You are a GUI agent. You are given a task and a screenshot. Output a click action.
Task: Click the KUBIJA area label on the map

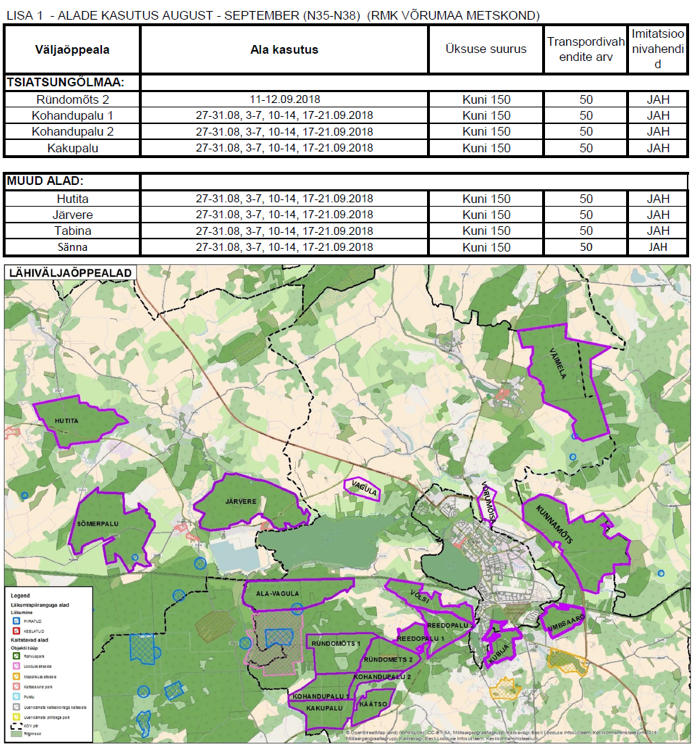[499, 653]
